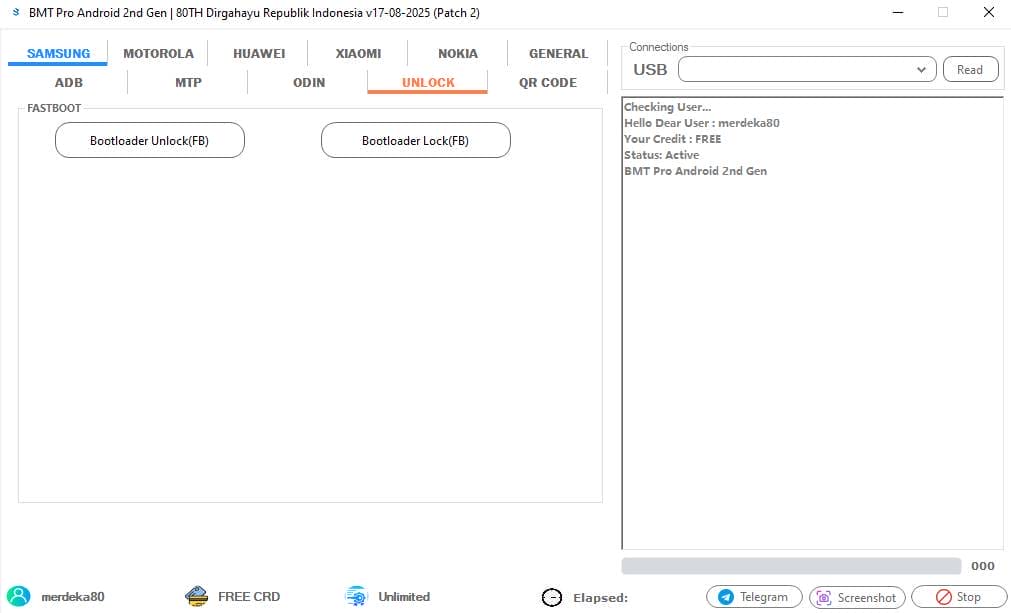
Task: Select the MTP connection mode
Action: tap(188, 82)
